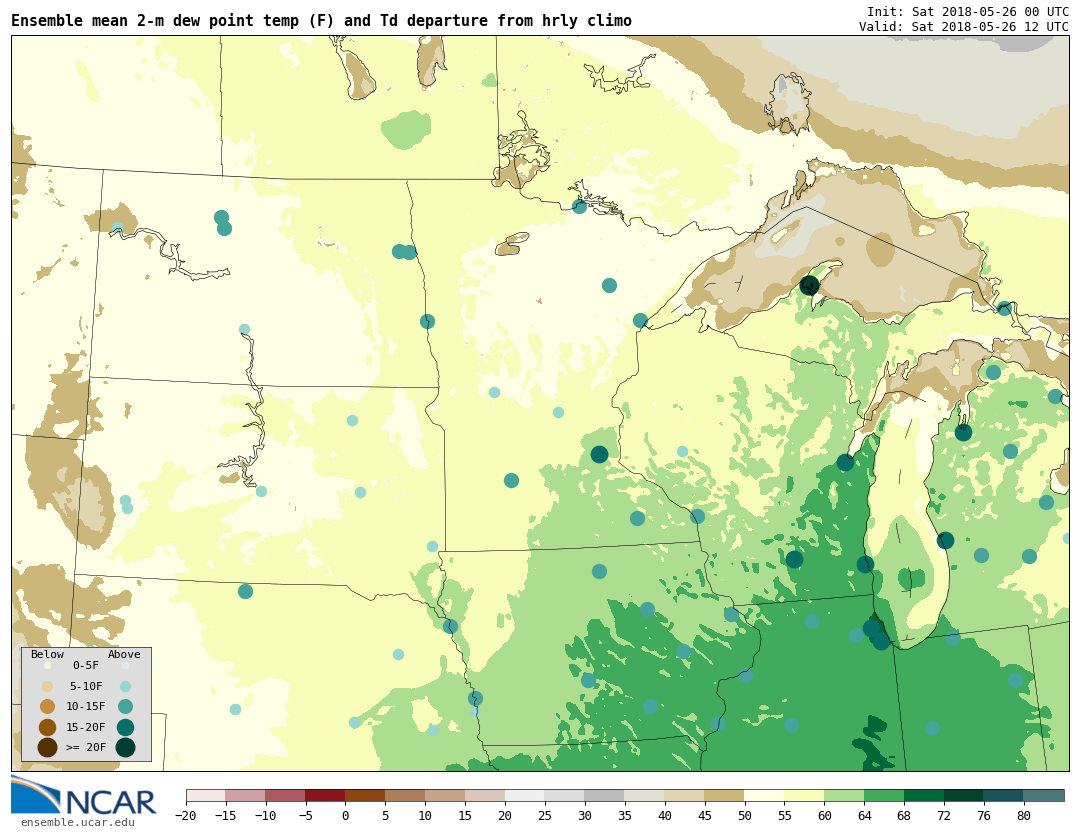Click the -20 tick label on color bar
Screen dimensions: 1080x834
click(x=186, y=815)
